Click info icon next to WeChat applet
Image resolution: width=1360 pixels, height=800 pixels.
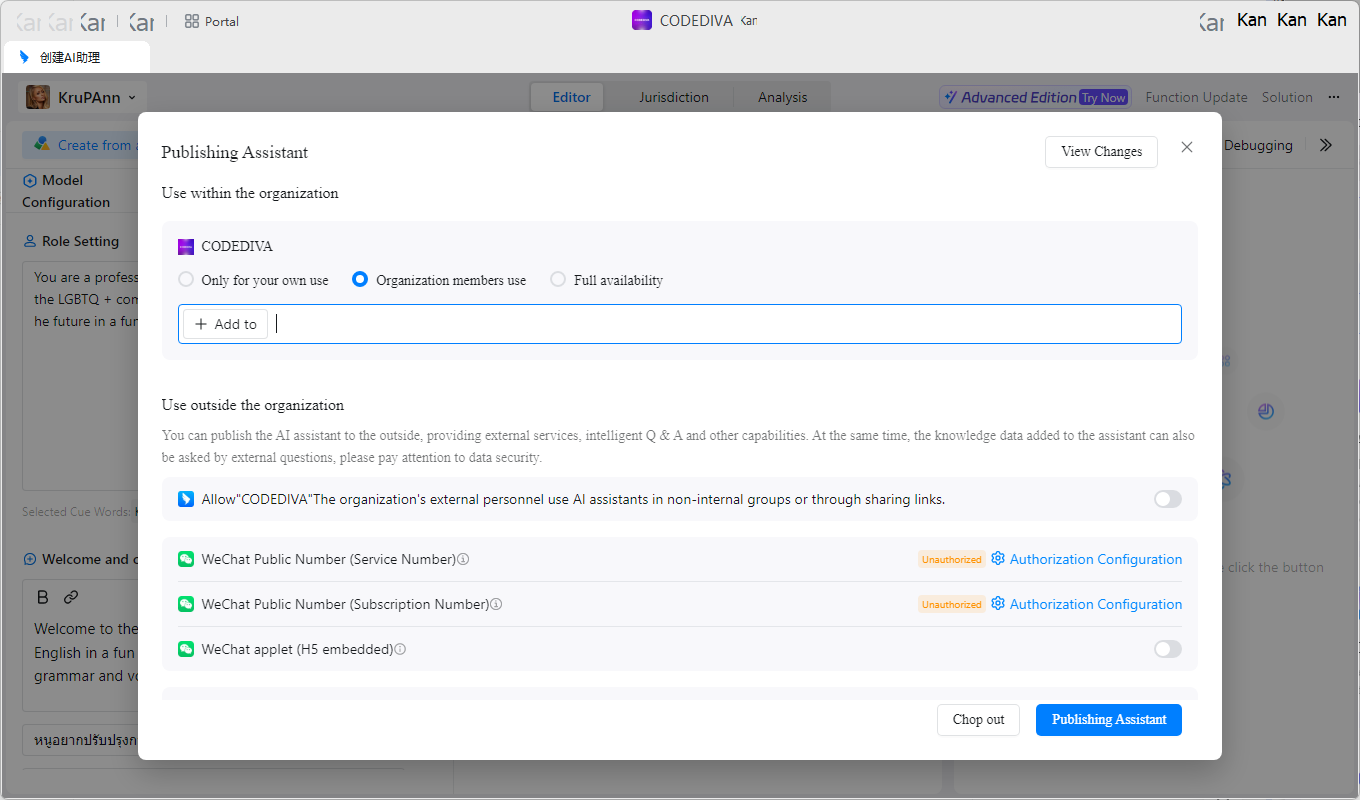[400, 650]
